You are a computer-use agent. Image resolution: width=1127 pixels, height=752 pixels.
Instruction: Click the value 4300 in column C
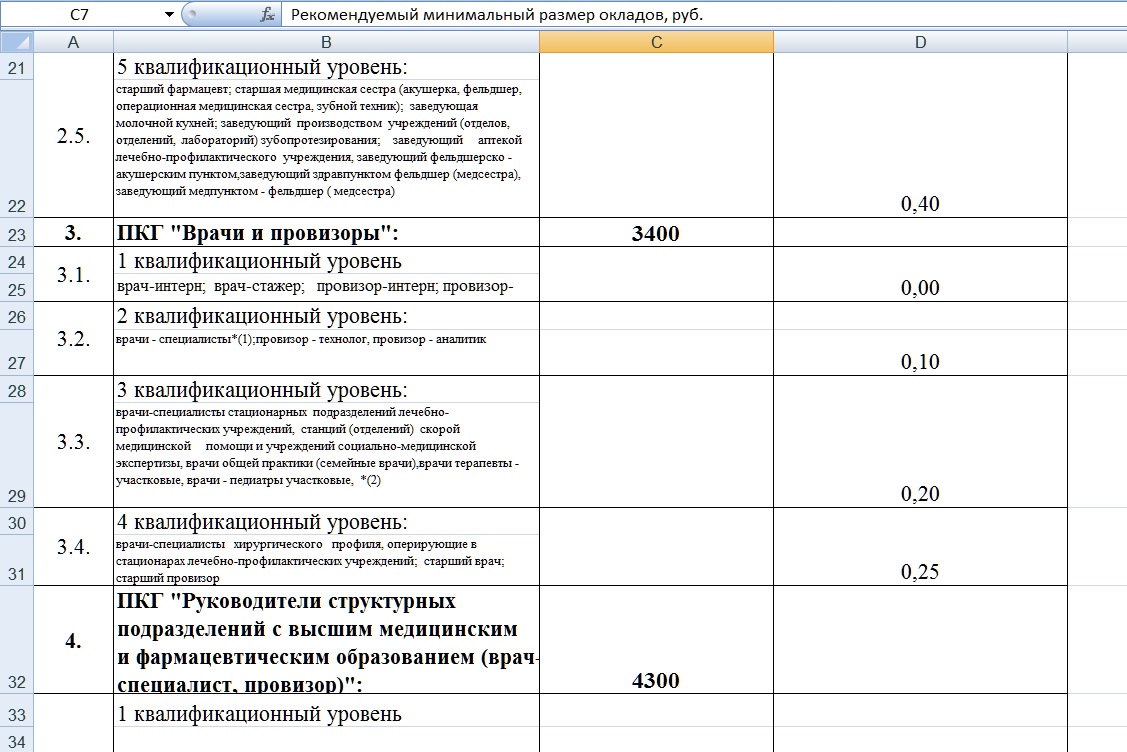click(656, 680)
